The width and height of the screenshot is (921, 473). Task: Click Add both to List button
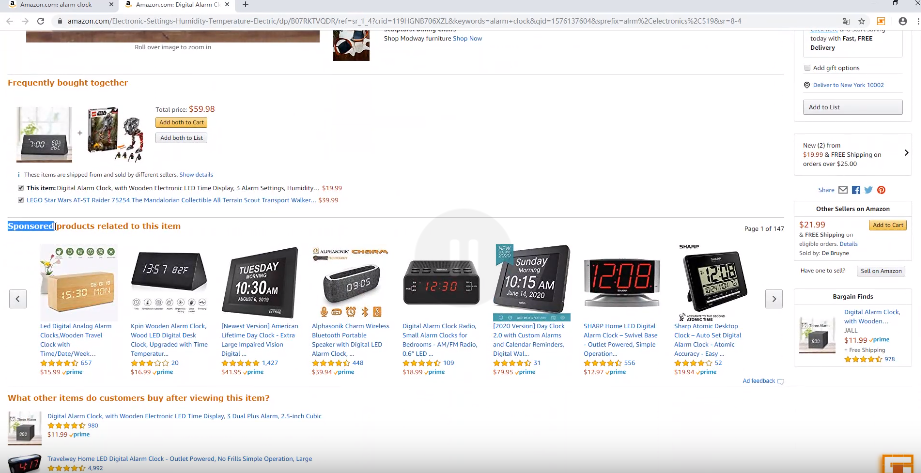pyautogui.click(x=181, y=138)
